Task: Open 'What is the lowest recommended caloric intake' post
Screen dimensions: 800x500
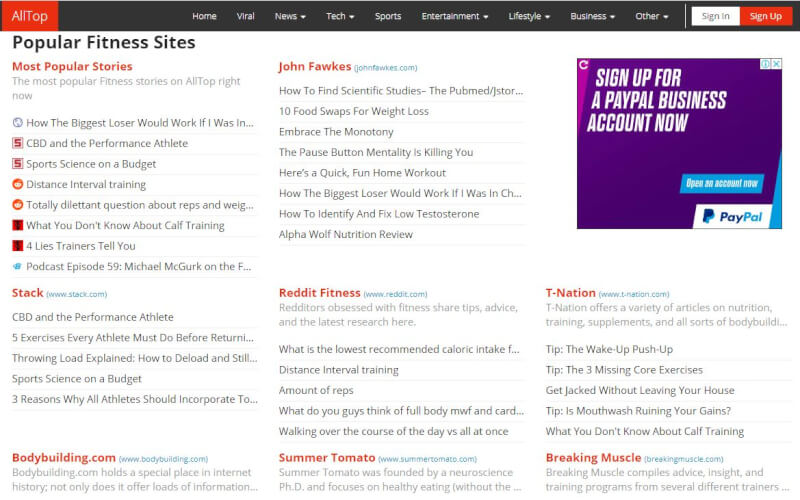Action: (x=399, y=349)
